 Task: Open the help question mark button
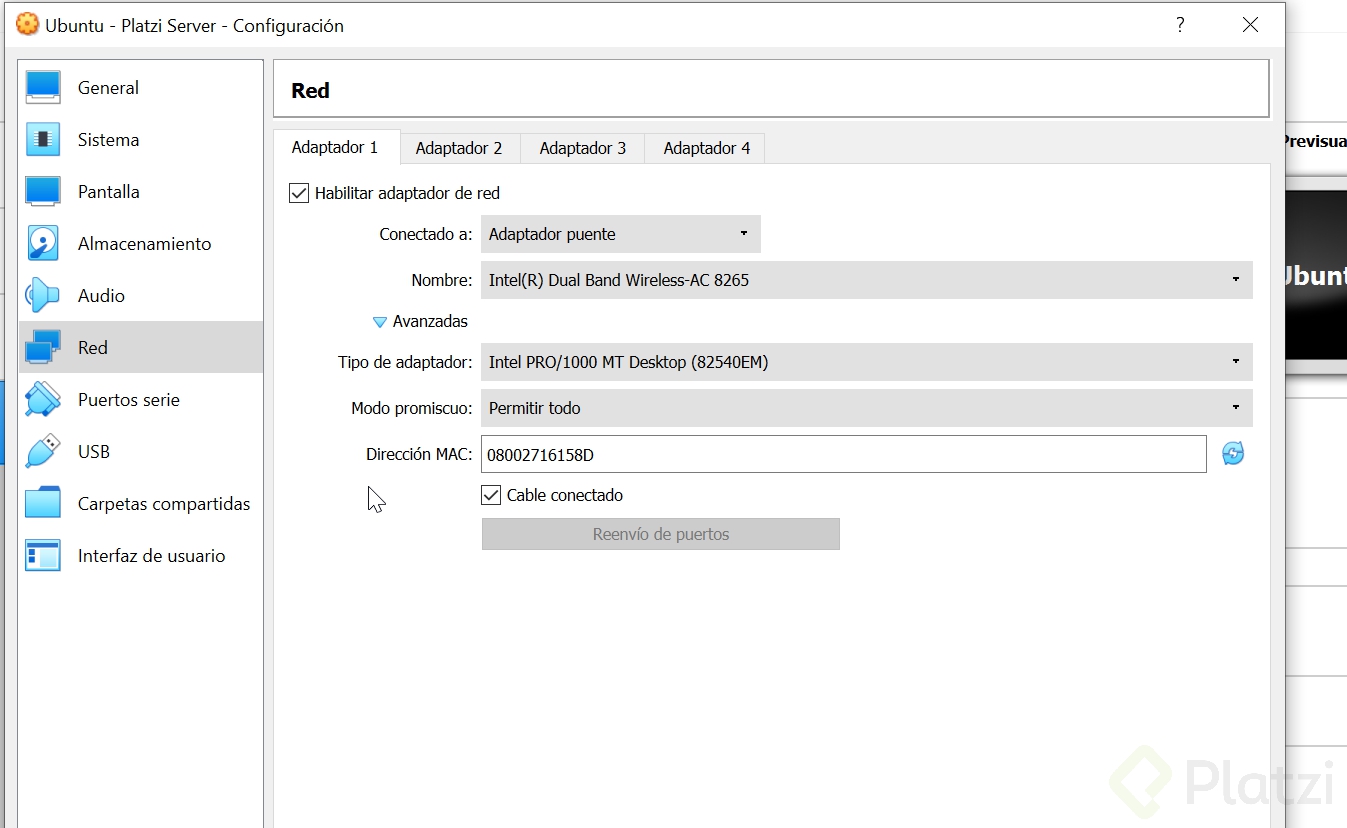tap(1180, 25)
